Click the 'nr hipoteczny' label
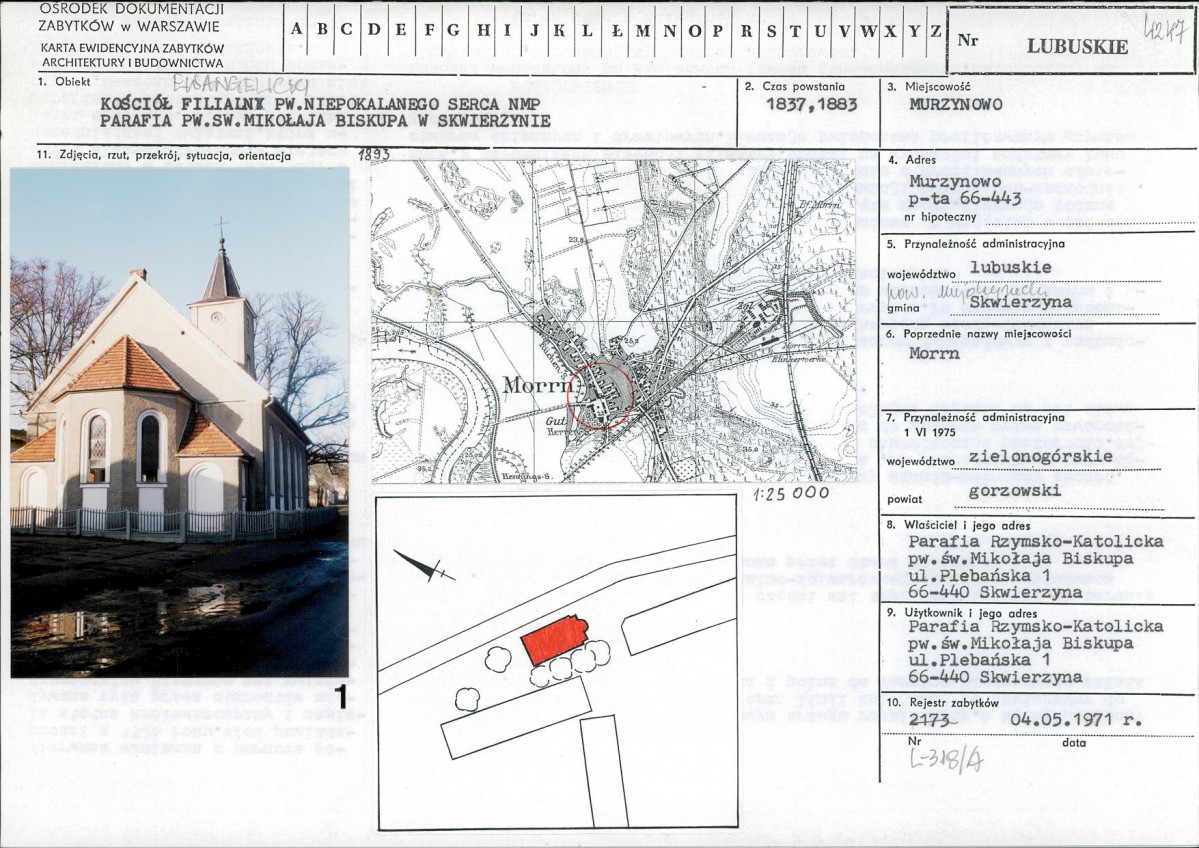 coord(940,216)
